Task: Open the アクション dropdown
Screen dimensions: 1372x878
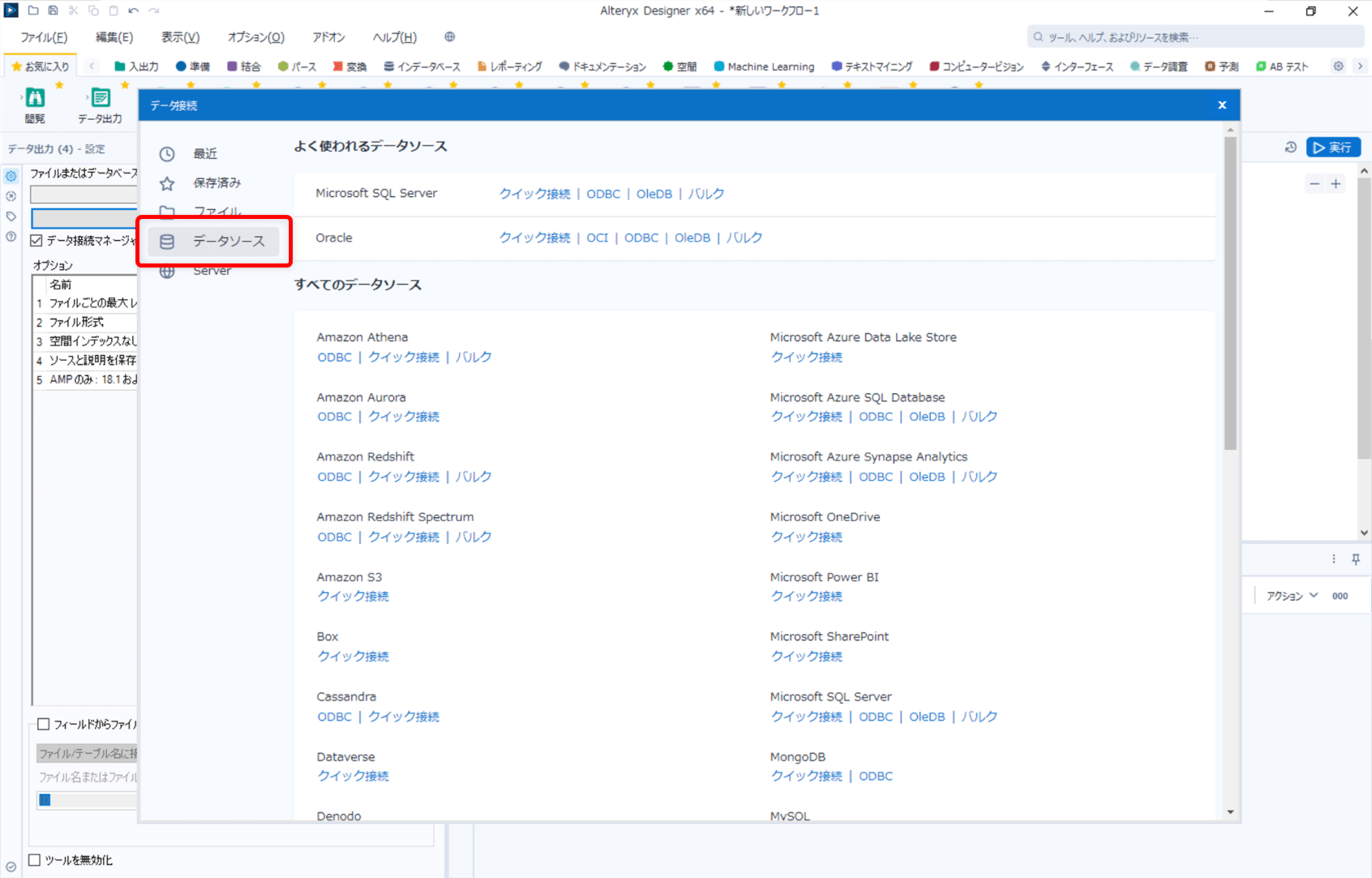Action: coord(1292,596)
